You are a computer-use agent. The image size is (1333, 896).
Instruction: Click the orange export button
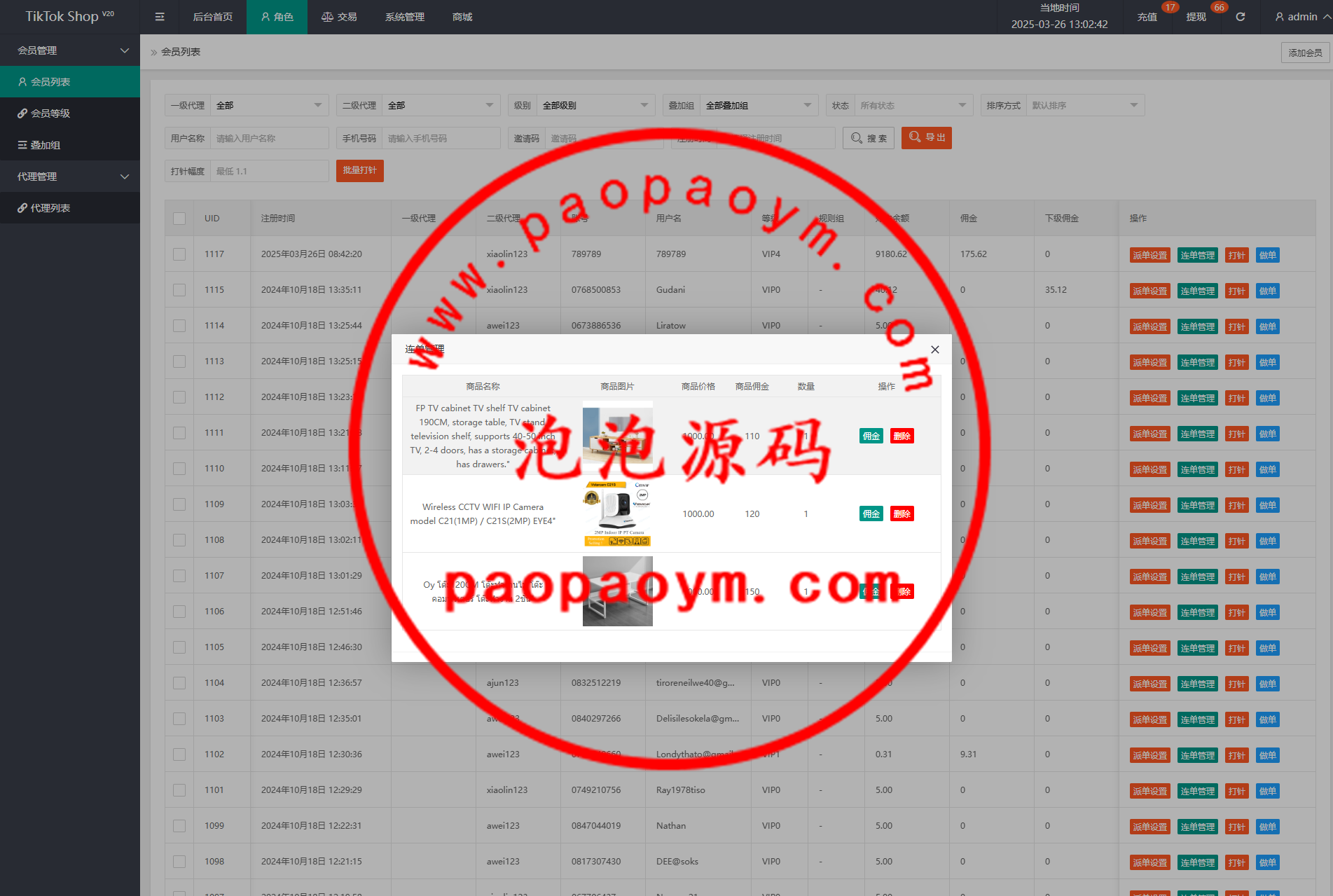coord(926,138)
